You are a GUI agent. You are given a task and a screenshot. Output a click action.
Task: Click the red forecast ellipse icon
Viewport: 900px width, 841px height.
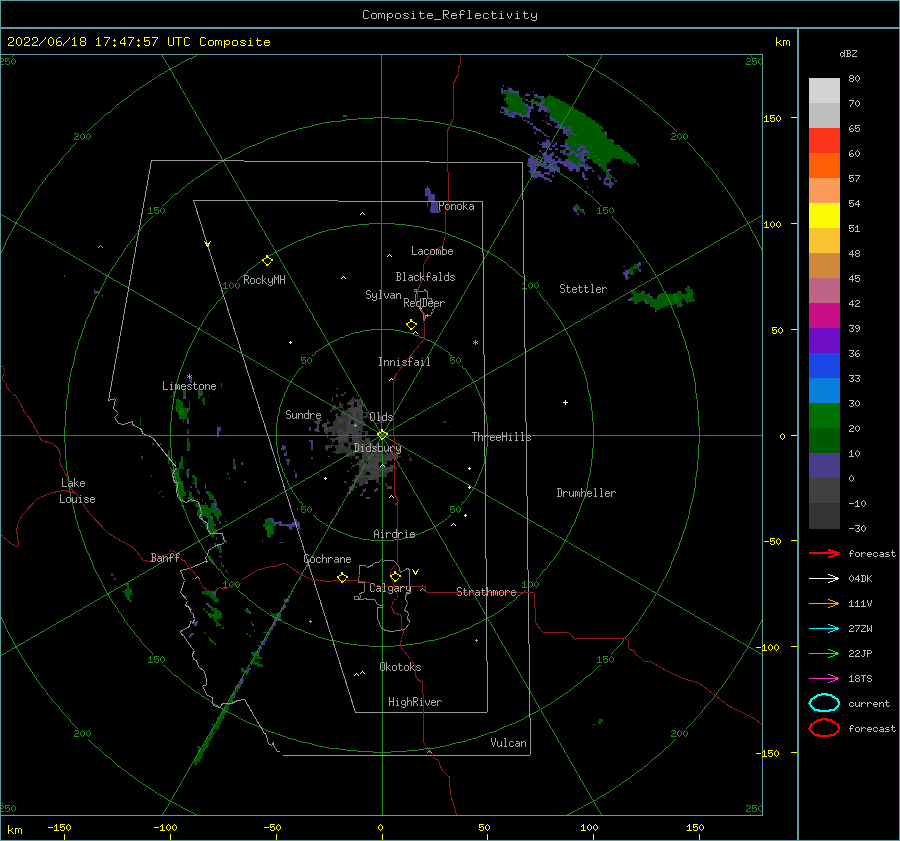coord(824,728)
